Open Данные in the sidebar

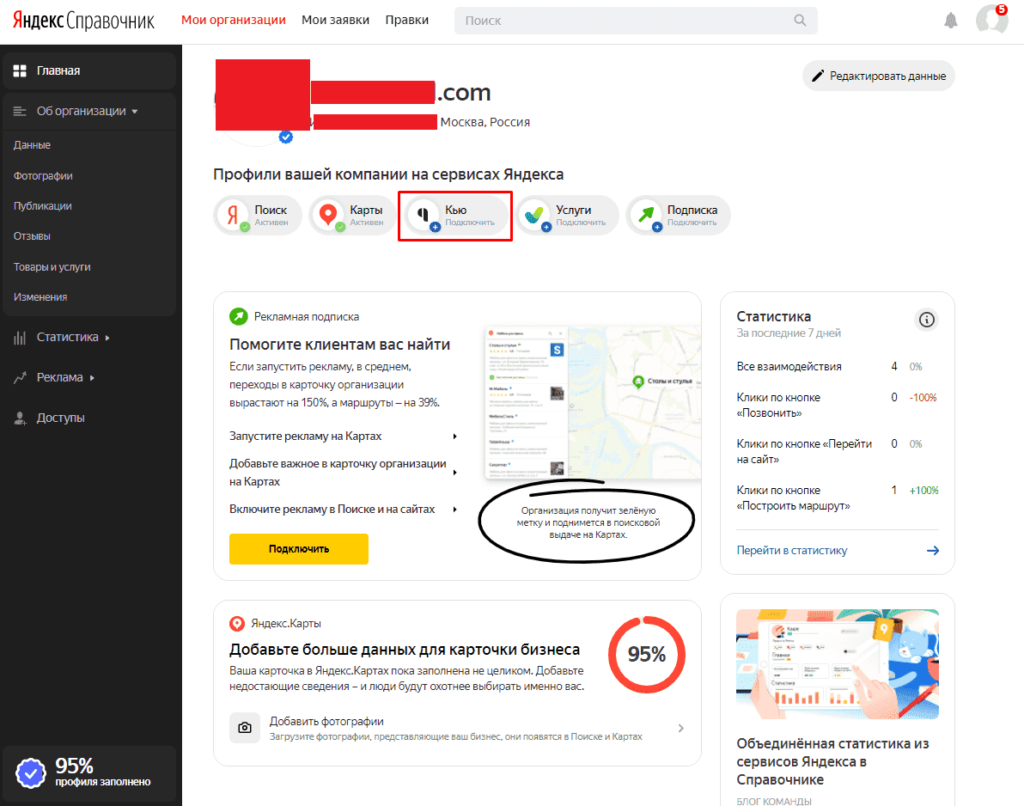pyautogui.click(x=32, y=145)
